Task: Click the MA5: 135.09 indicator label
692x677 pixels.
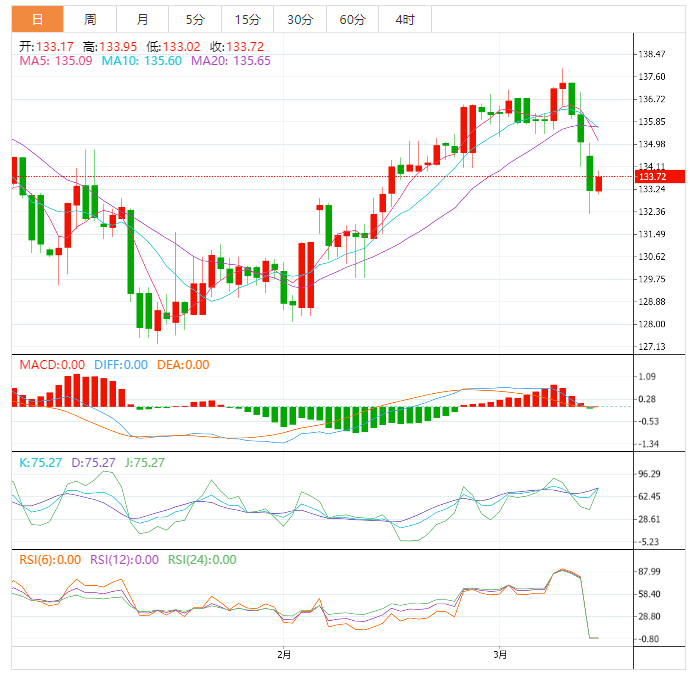Action: pos(56,60)
